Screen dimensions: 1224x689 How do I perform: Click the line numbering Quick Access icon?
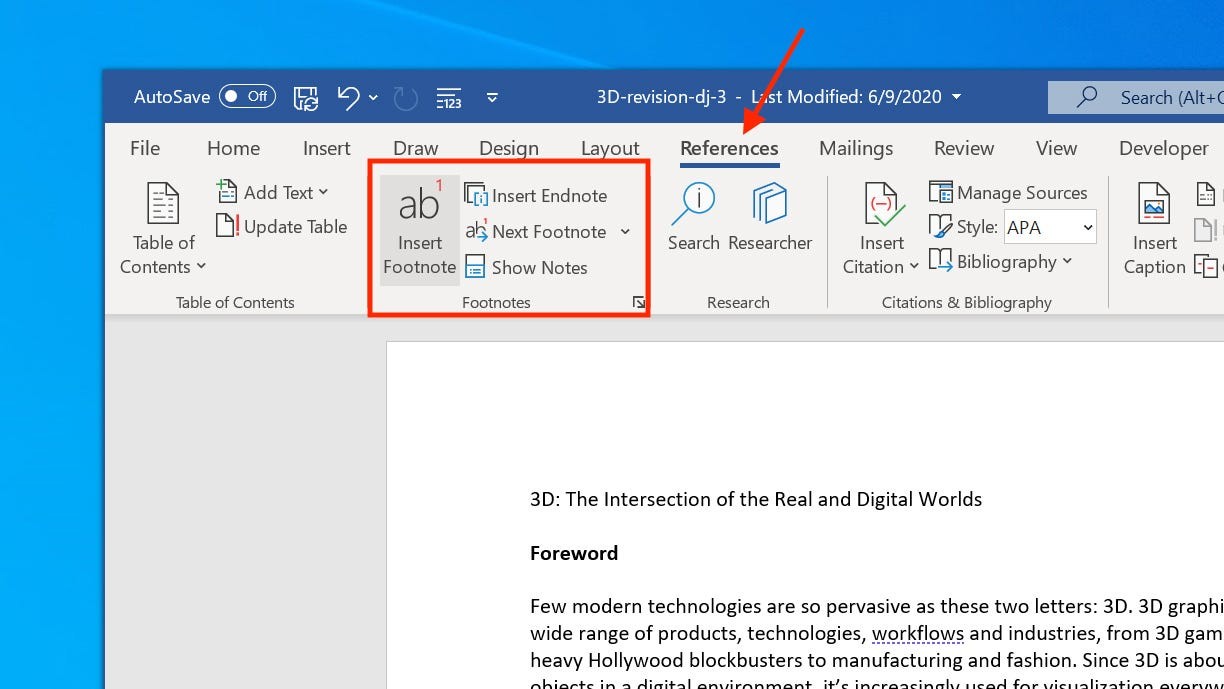click(448, 97)
